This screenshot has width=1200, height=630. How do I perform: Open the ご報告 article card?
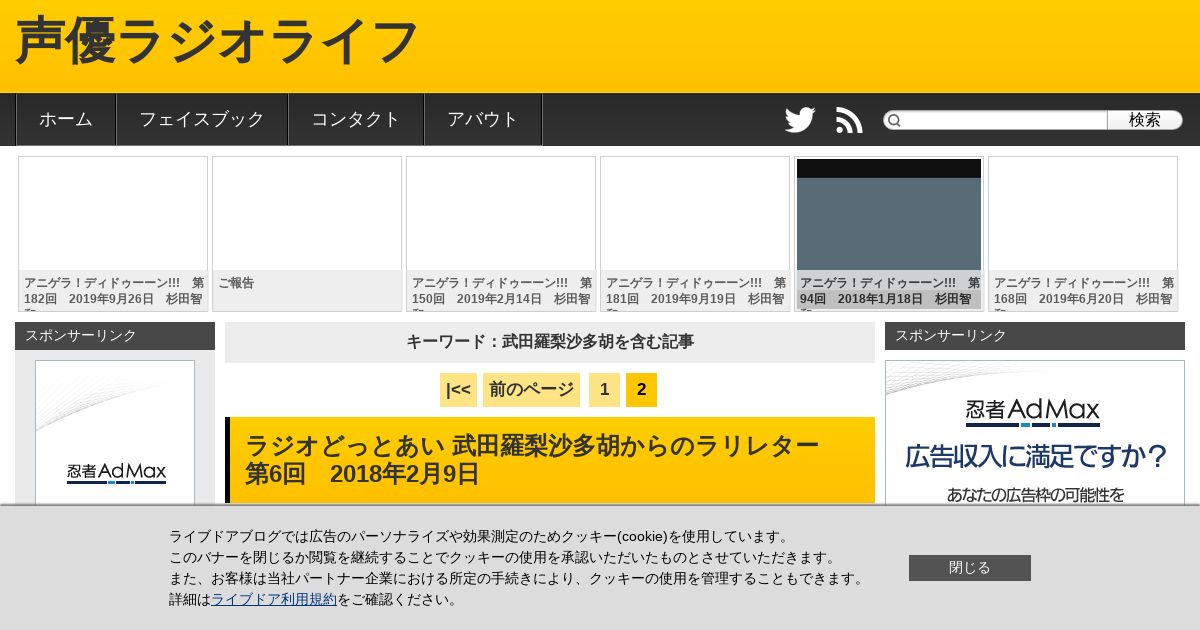[x=307, y=234]
